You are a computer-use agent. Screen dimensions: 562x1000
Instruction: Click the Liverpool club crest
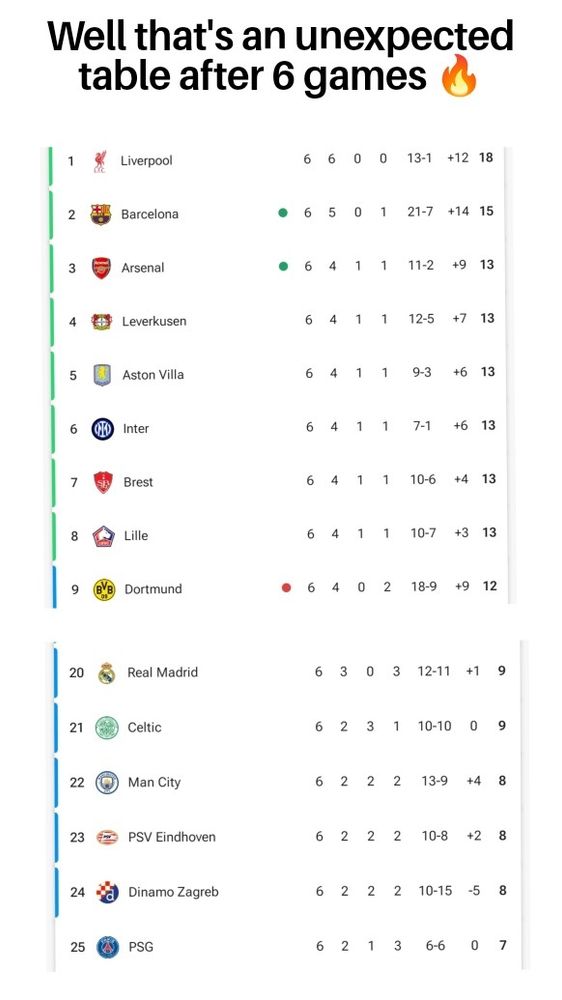point(100,161)
